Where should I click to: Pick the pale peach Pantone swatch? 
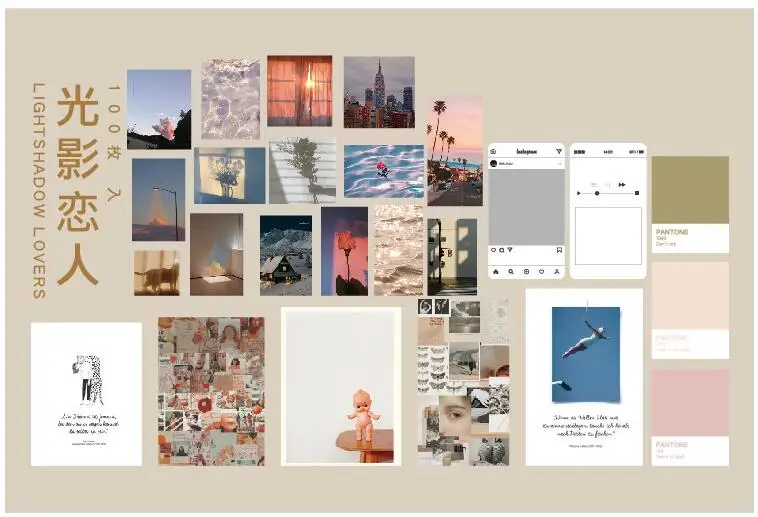click(x=690, y=296)
